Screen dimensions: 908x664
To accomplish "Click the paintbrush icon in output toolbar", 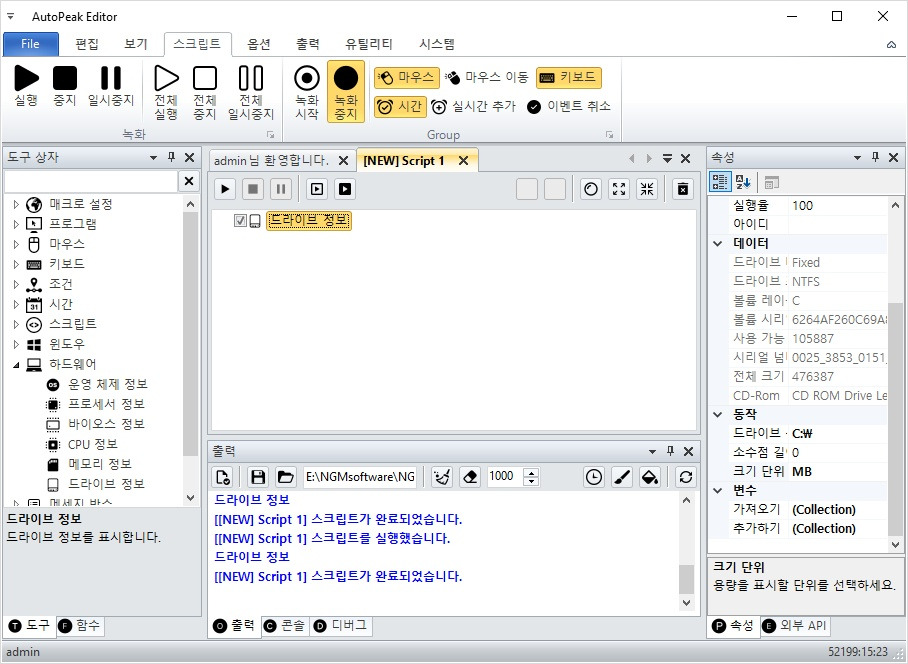I will click(622, 477).
